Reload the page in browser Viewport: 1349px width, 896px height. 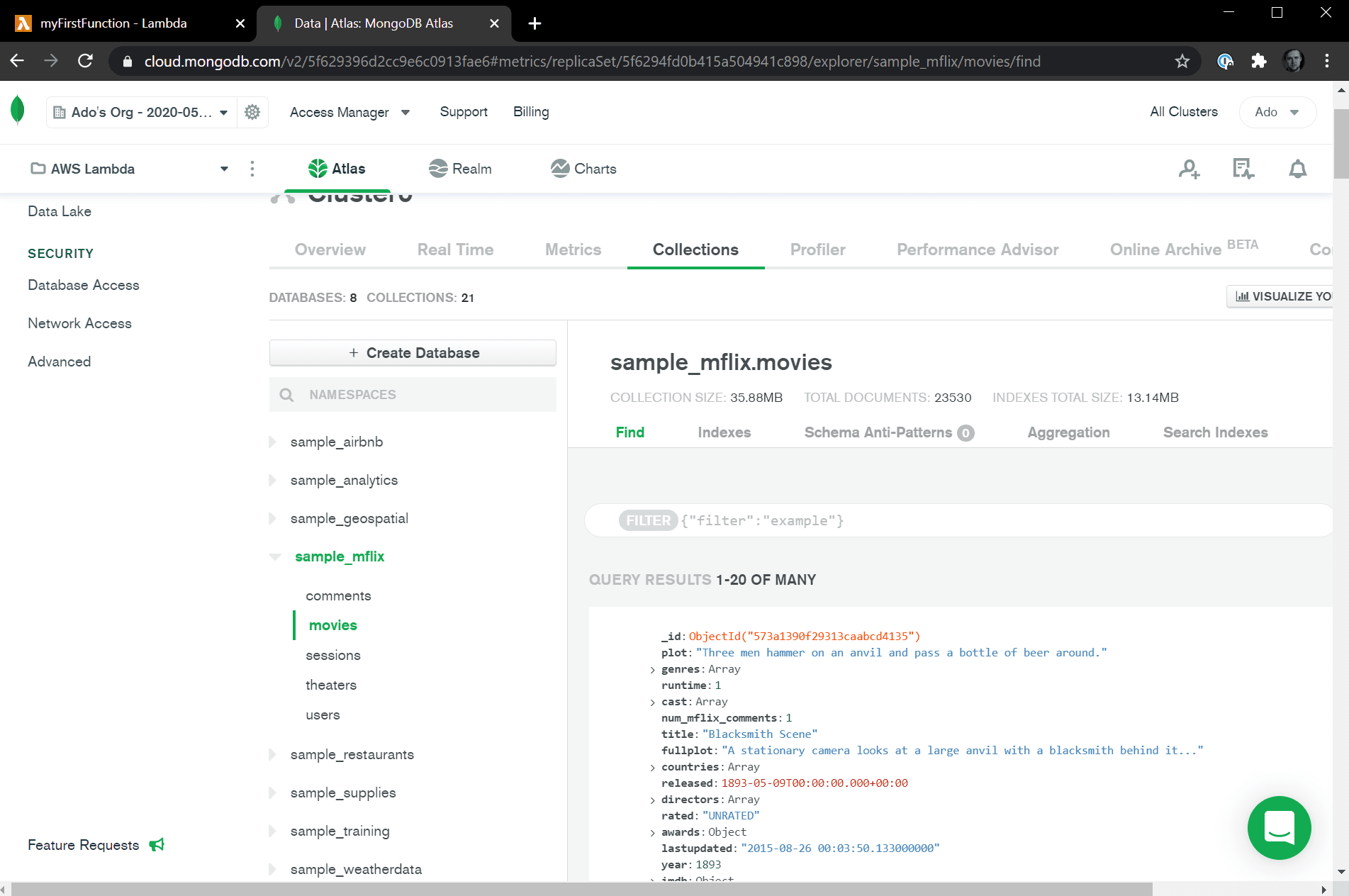[86, 62]
